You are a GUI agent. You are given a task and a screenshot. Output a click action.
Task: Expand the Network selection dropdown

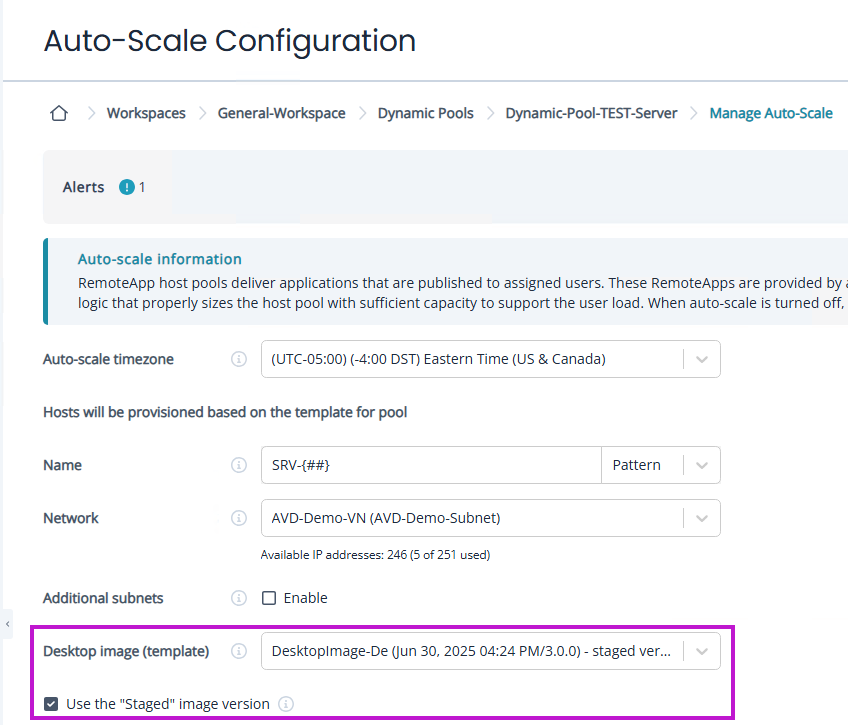[x=702, y=518]
